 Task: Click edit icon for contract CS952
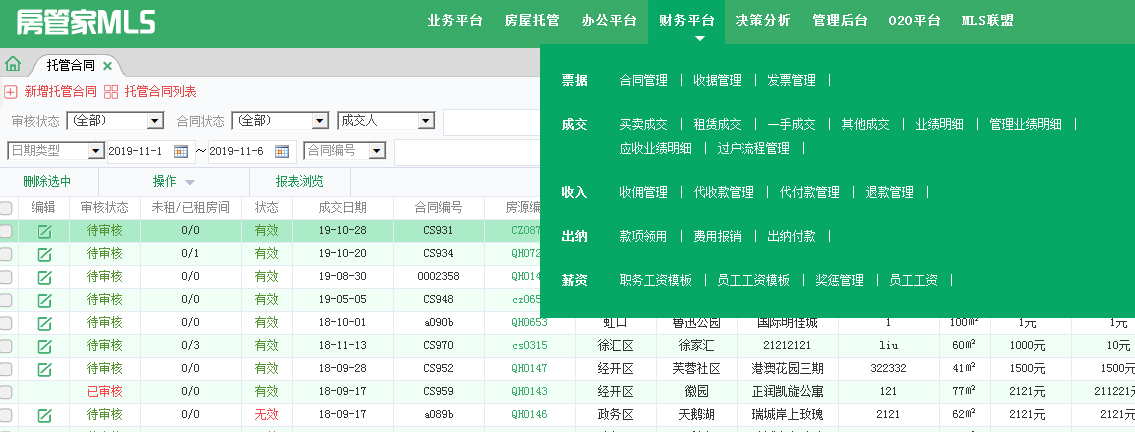44,369
